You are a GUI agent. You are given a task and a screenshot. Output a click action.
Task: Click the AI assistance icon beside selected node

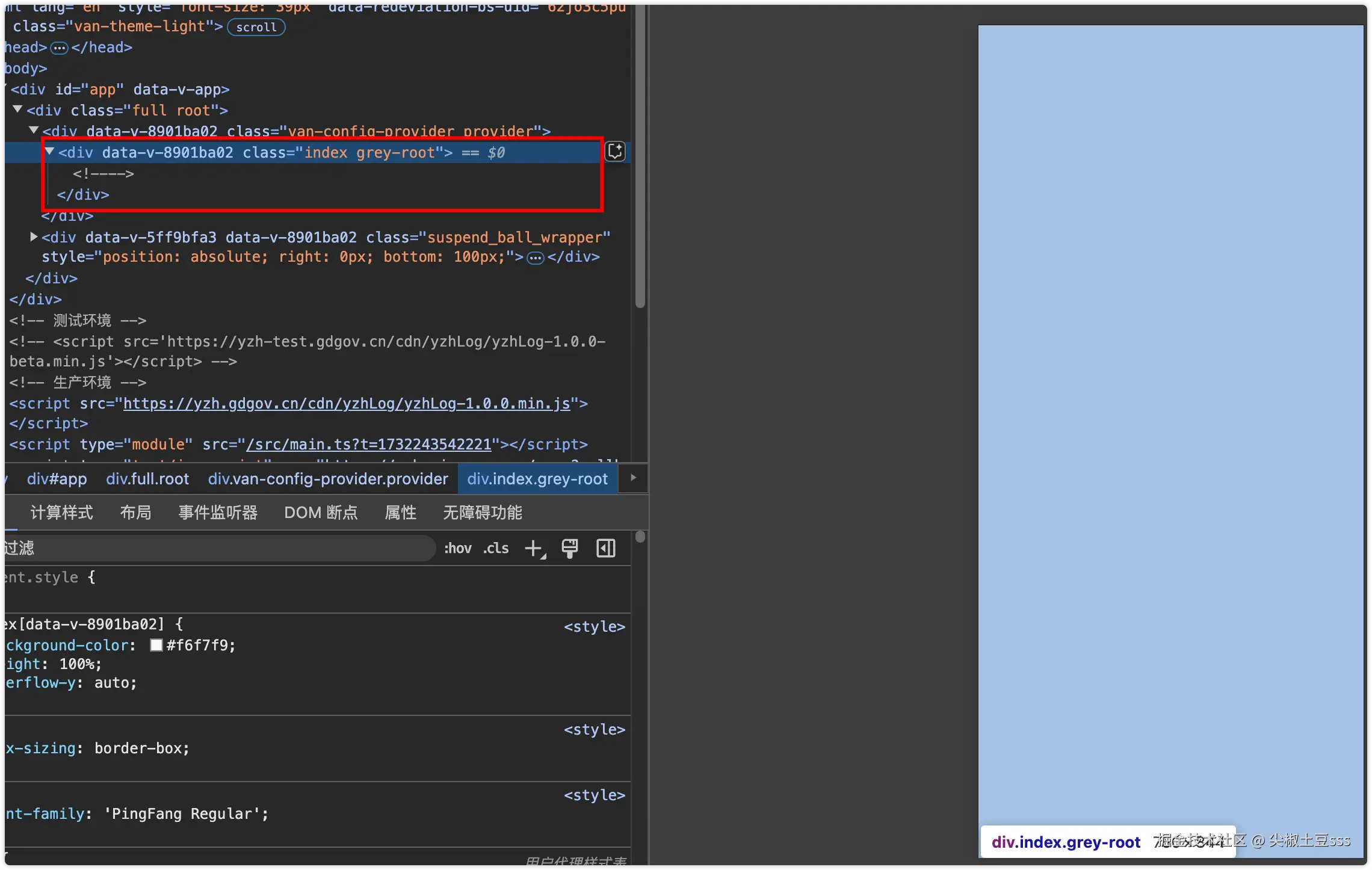(615, 152)
